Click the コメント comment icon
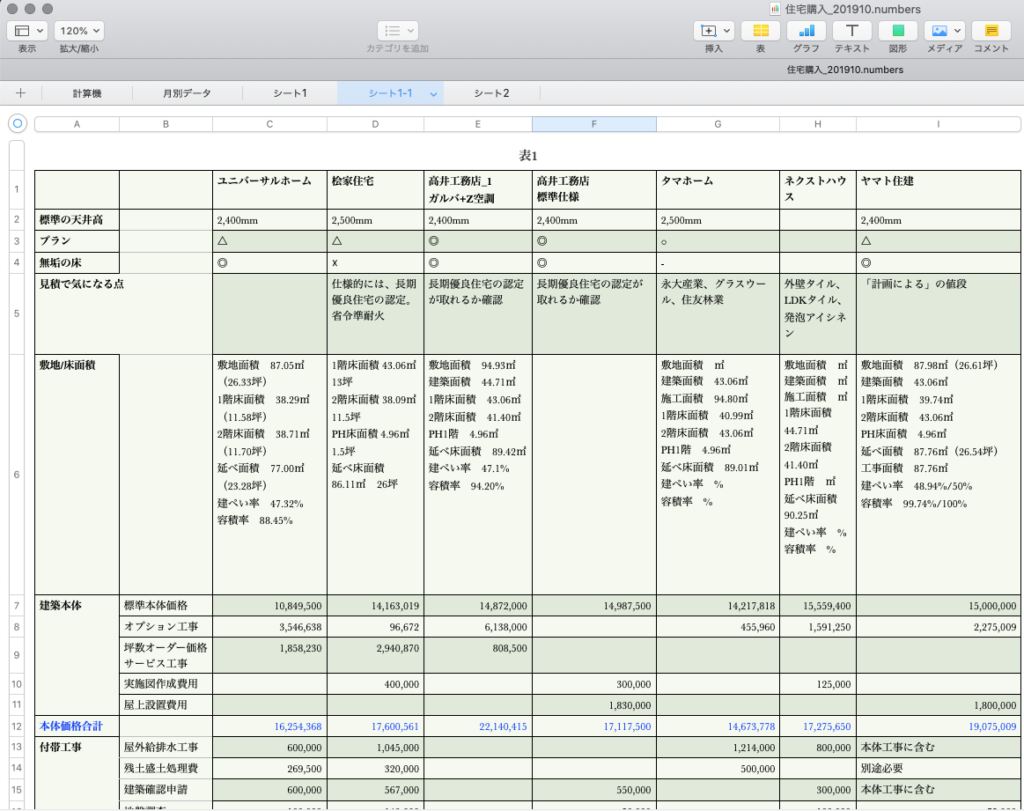This screenshot has height=811, width=1024. (x=991, y=31)
